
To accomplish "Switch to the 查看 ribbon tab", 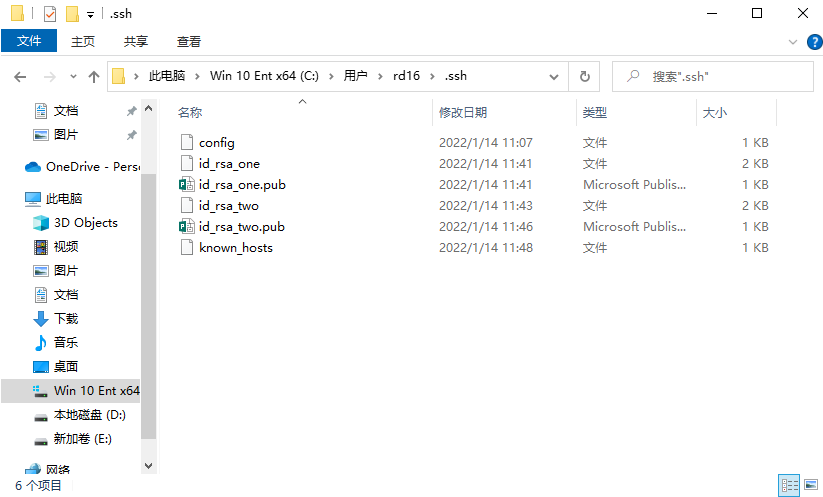I will tap(188, 41).
